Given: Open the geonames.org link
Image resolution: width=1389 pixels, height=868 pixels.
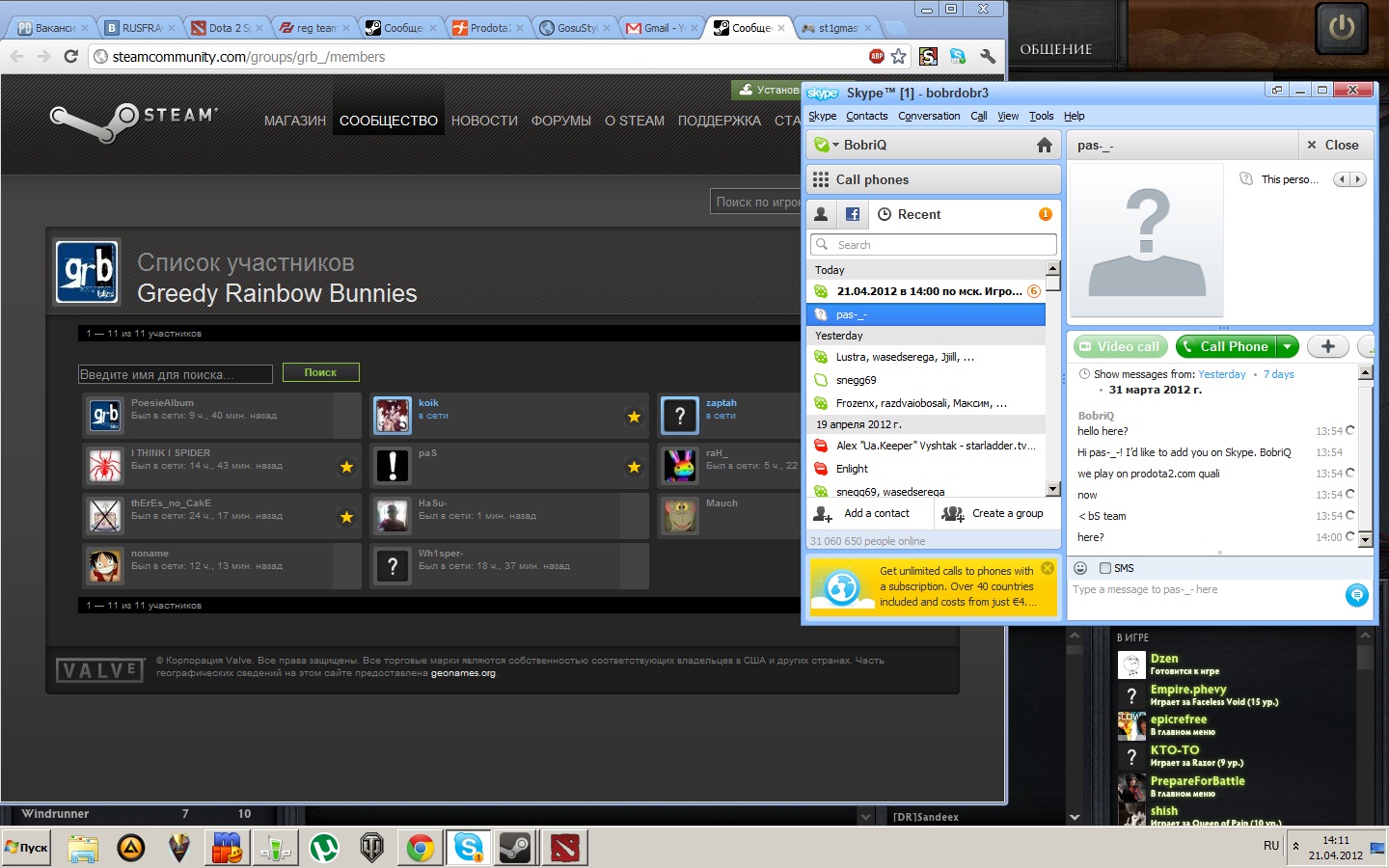Looking at the screenshot, I should pyautogui.click(x=463, y=673).
